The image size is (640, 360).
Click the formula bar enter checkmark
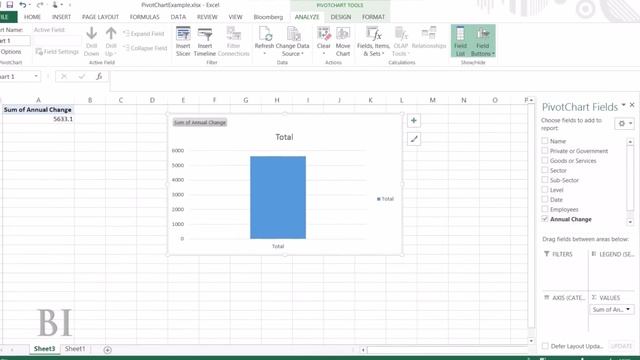(x=81, y=76)
